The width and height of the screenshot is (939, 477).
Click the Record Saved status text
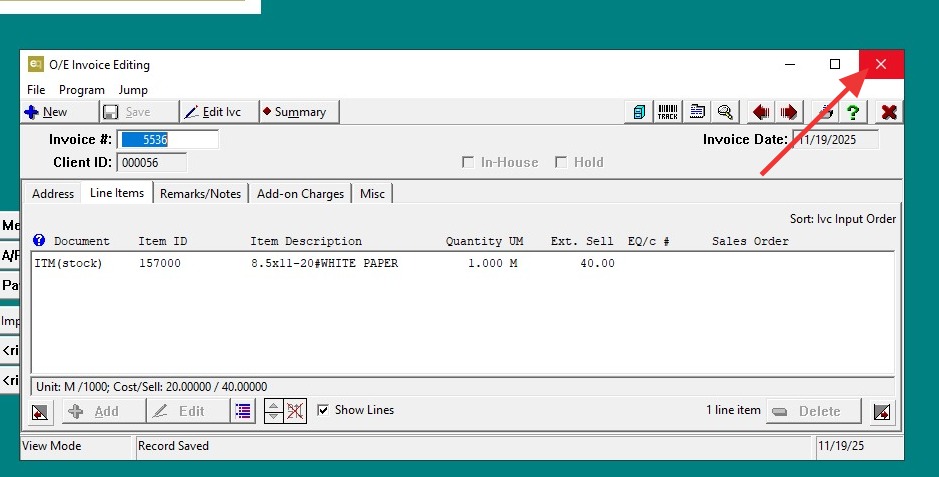(x=173, y=446)
